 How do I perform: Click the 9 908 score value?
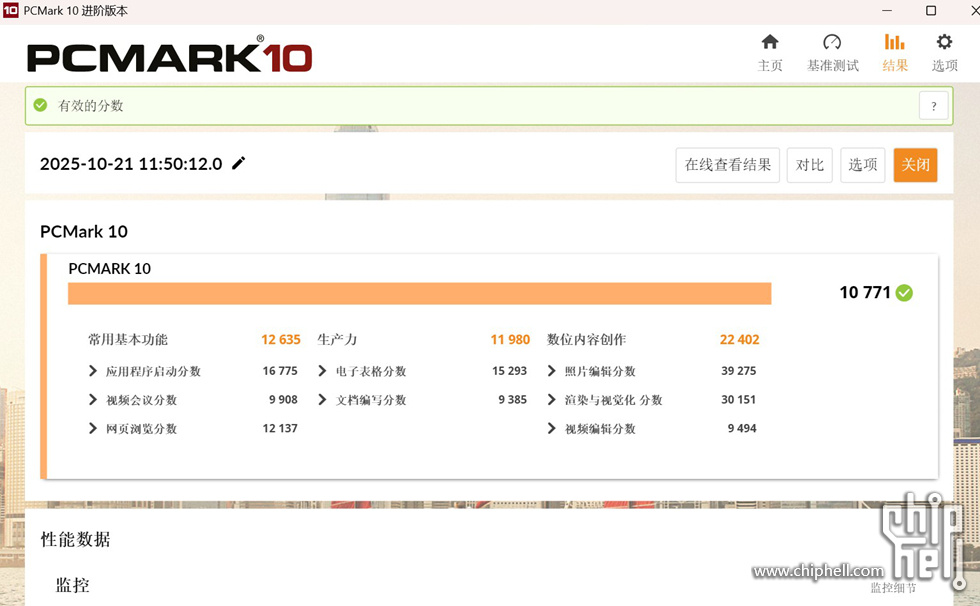283,400
